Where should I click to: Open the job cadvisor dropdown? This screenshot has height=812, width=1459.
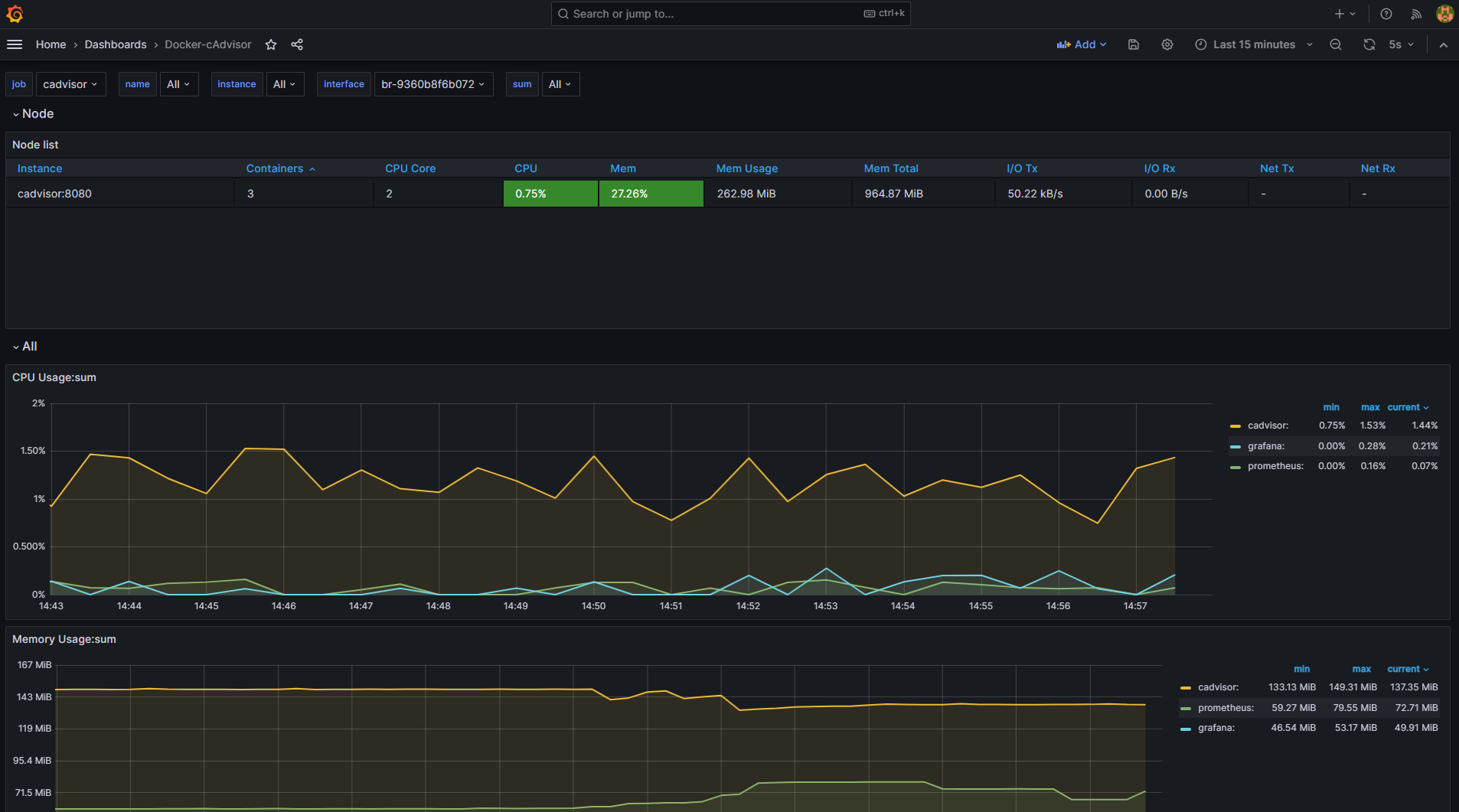(x=70, y=84)
